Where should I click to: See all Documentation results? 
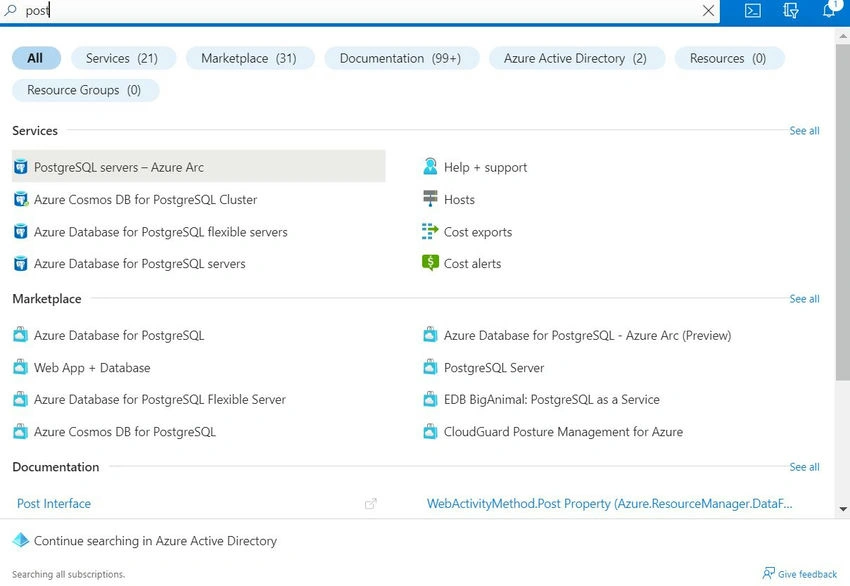pyautogui.click(x=804, y=467)
